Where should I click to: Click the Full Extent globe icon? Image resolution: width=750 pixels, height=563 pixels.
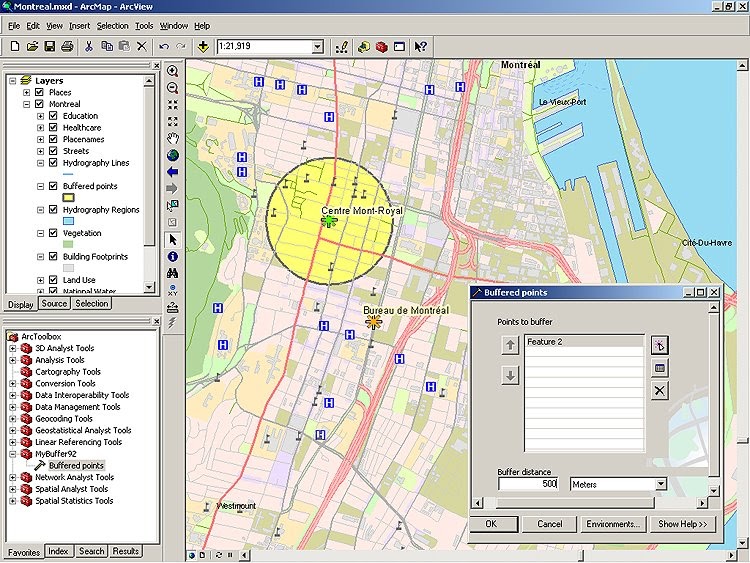[173, 155]
